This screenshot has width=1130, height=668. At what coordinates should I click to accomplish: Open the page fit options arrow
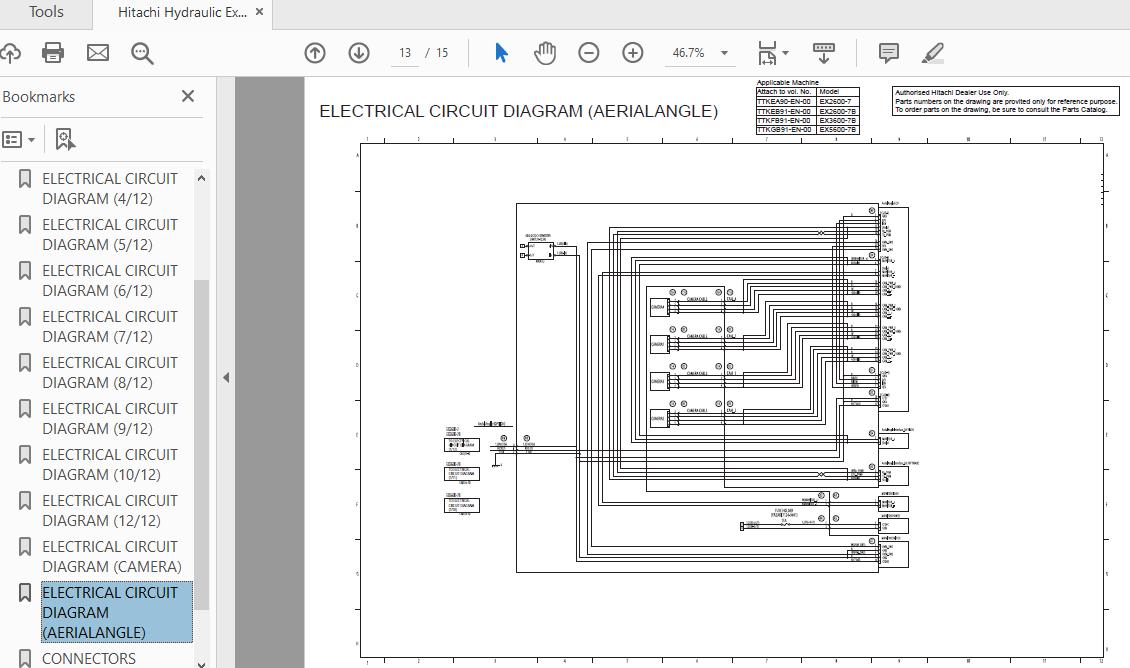[786, 53]
